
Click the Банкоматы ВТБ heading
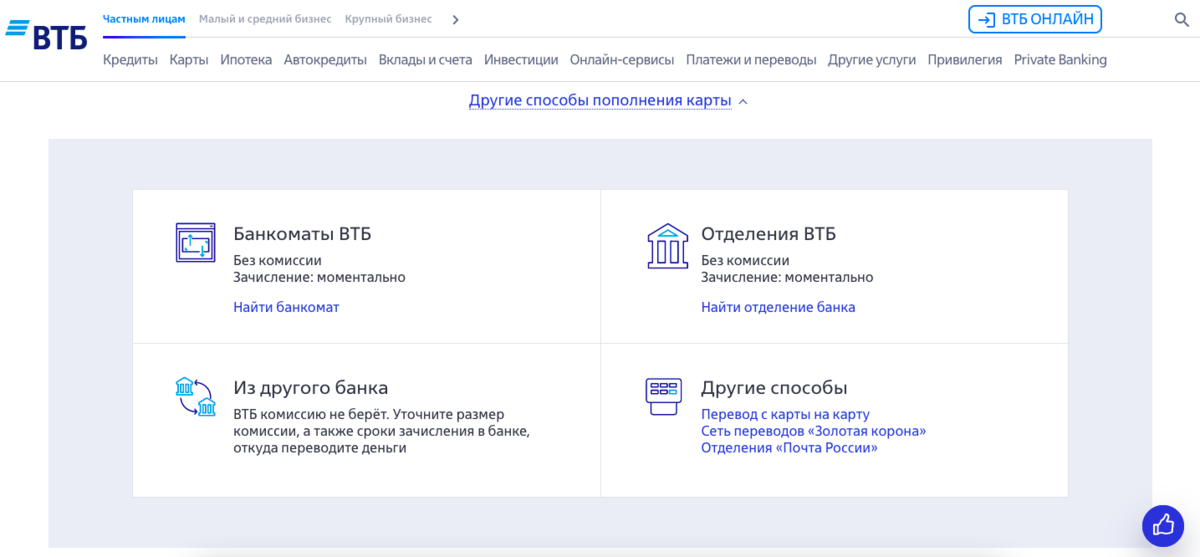pos(302,234)
